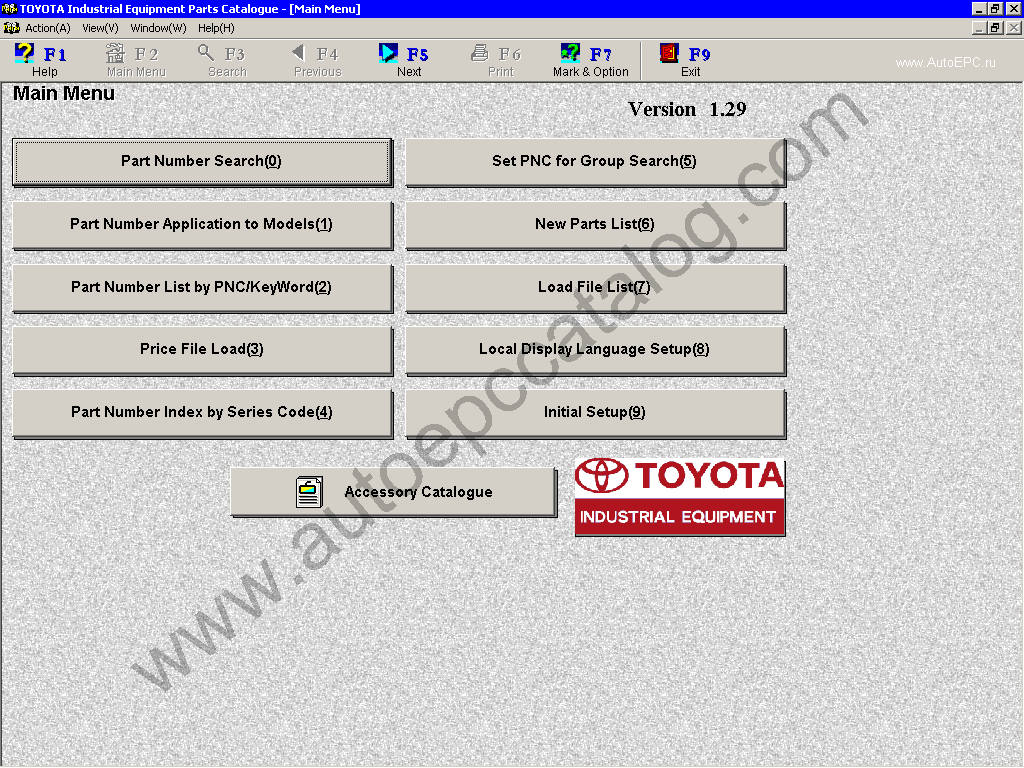Click Set PNC for Group Search(5)
Screen dimensions: 1024x768
594,161
